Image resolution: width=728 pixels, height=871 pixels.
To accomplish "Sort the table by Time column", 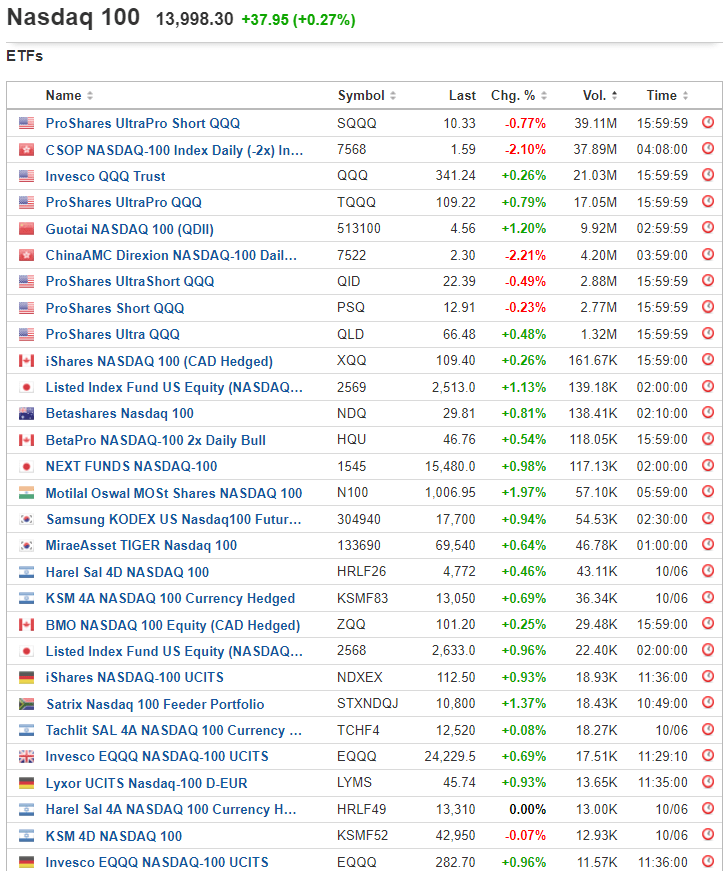I will click(x=662, y=96).
